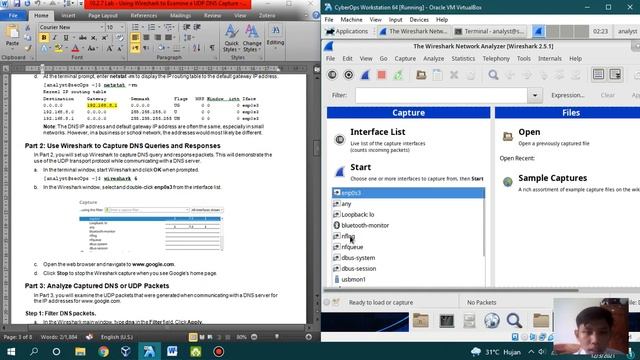Open the Change Case Aa dropdown
The width and height of the screenshot is (640, 360).
(92, 49)
